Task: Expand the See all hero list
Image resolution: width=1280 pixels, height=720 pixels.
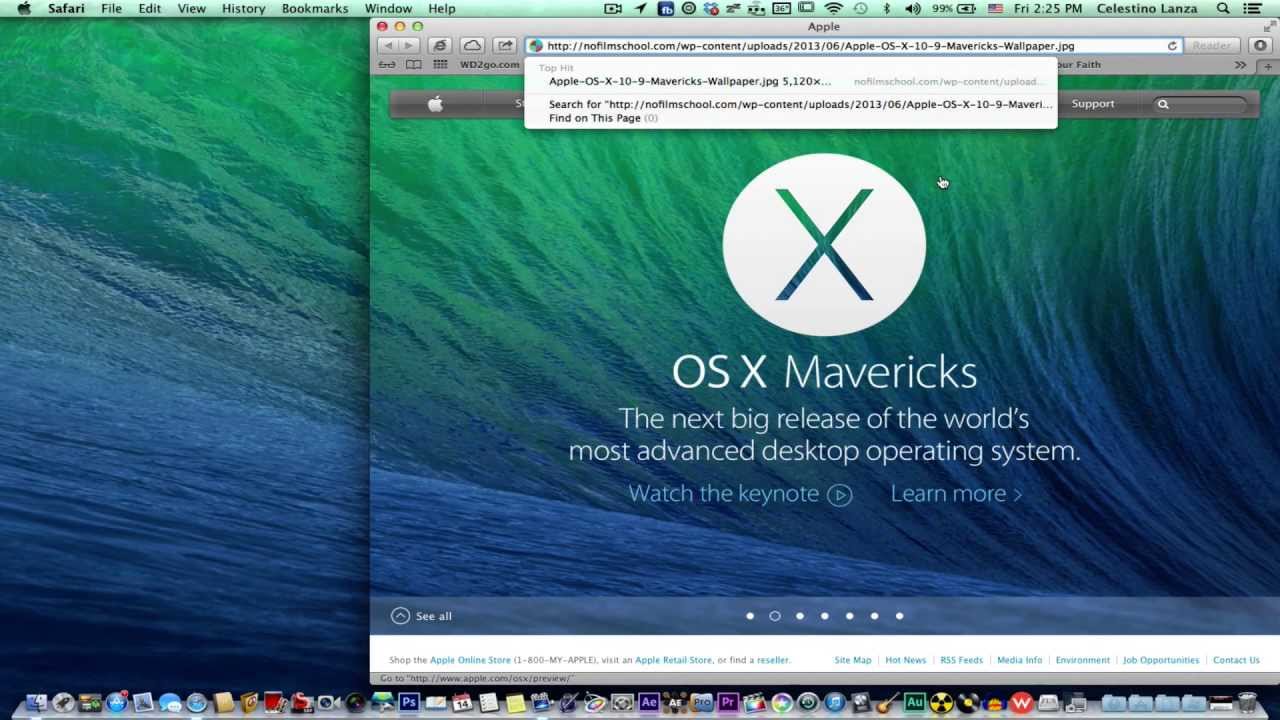Action: pyautogui.click(x=421, y=616)
